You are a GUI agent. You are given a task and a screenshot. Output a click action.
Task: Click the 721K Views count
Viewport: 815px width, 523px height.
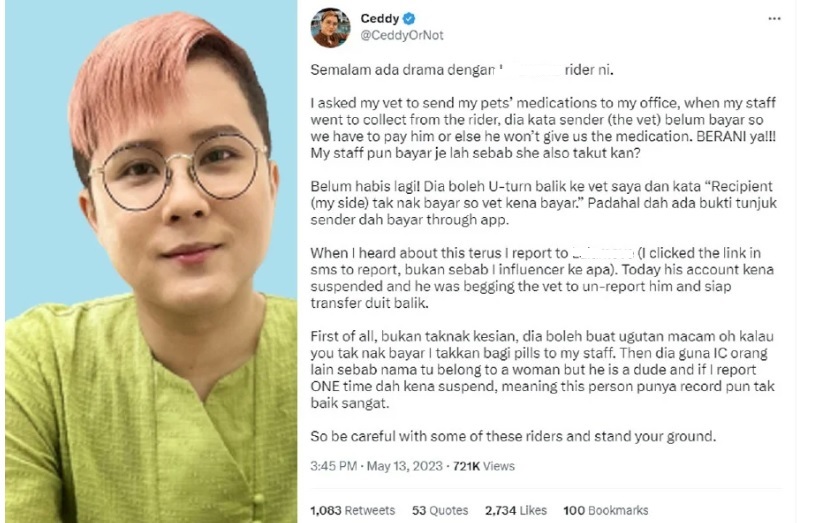pyautogui.click(x=483, y=466)
